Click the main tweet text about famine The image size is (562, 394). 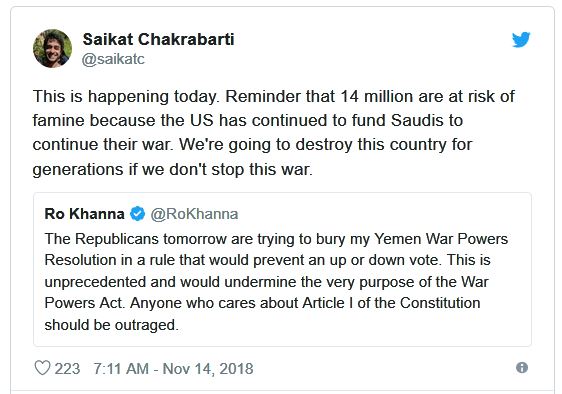[274, 133]
